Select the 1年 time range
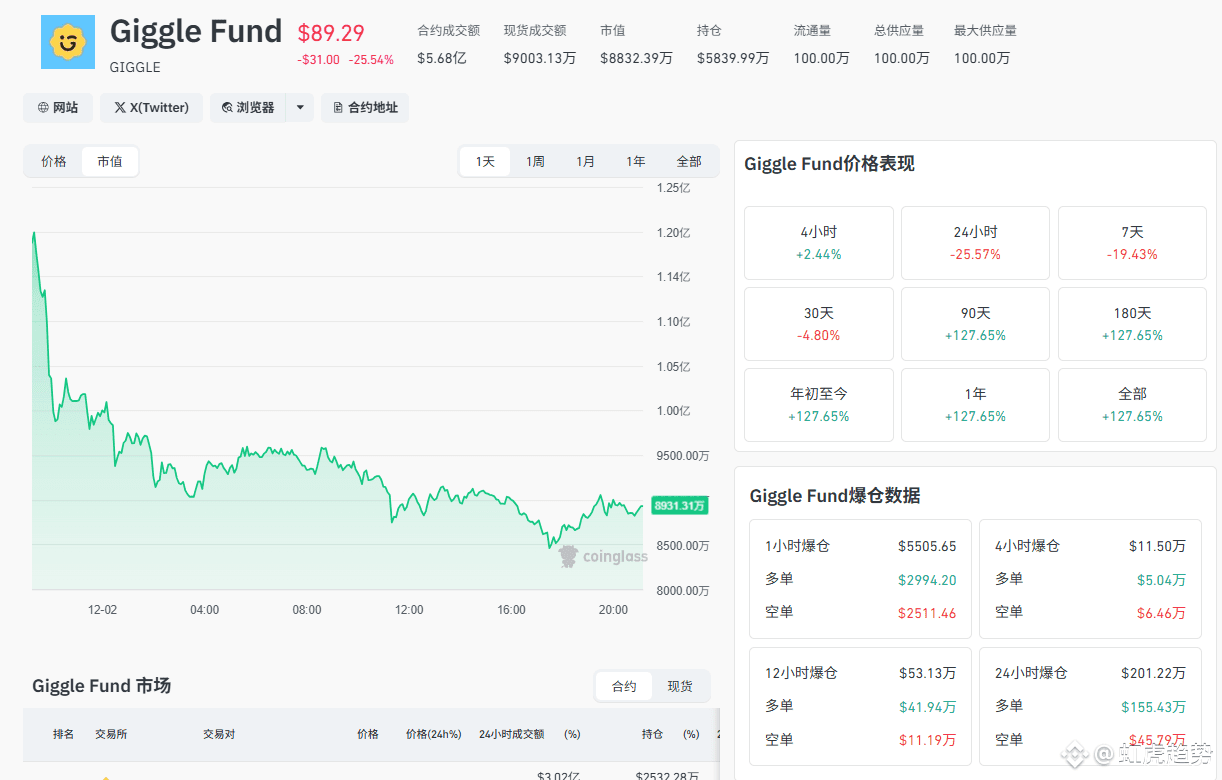 click(x=636, y=161)
